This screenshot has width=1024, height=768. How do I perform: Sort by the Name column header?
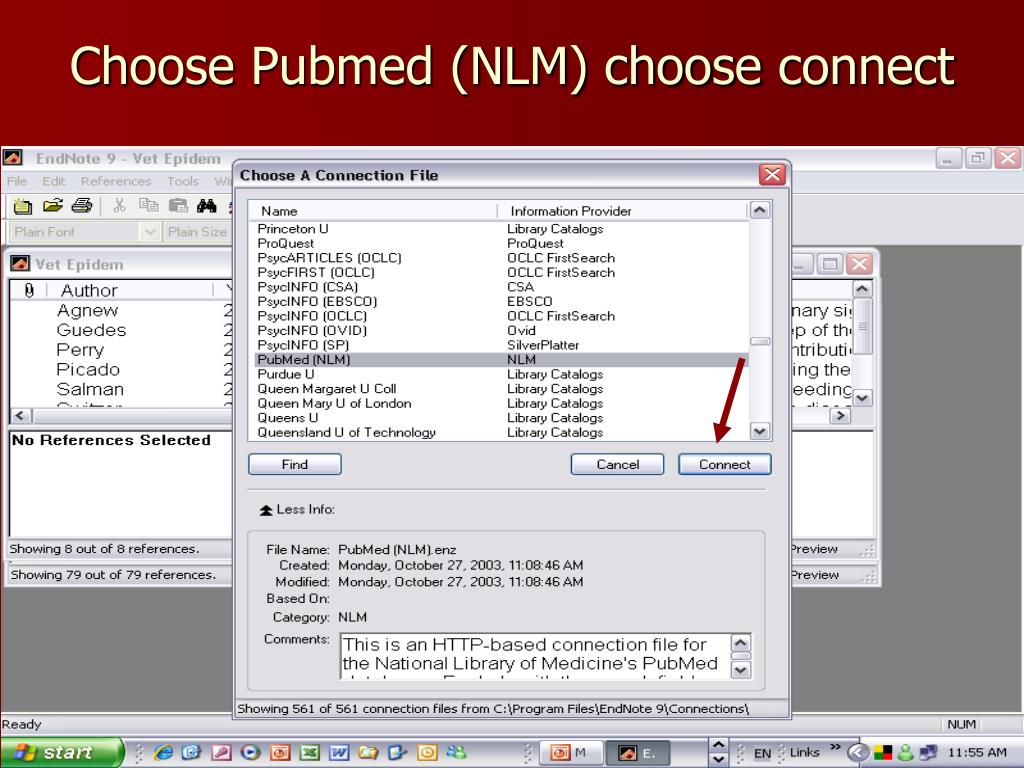(x=372, y=211)
